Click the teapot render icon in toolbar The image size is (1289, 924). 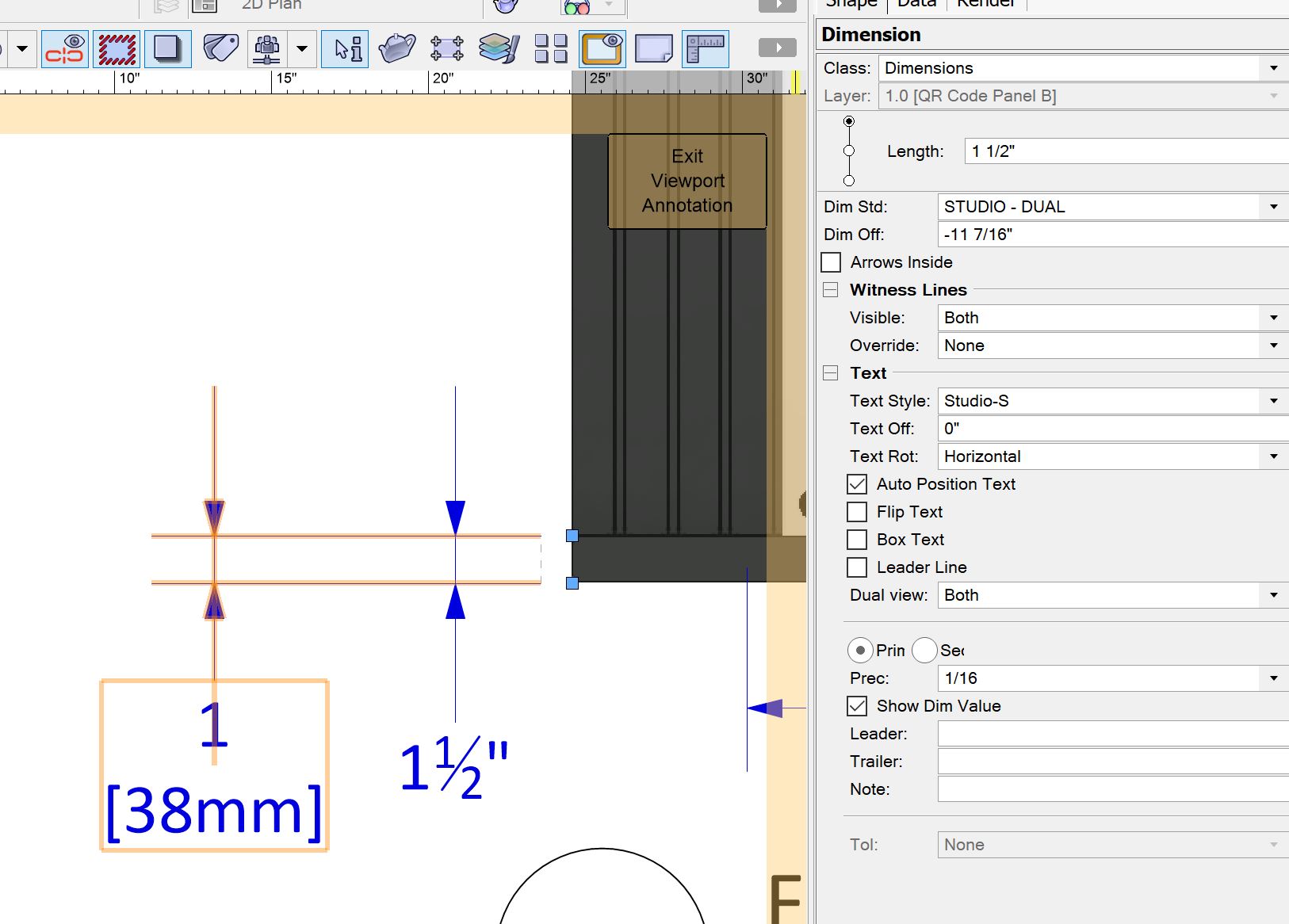pyautogui.click(x=397, y=49)
